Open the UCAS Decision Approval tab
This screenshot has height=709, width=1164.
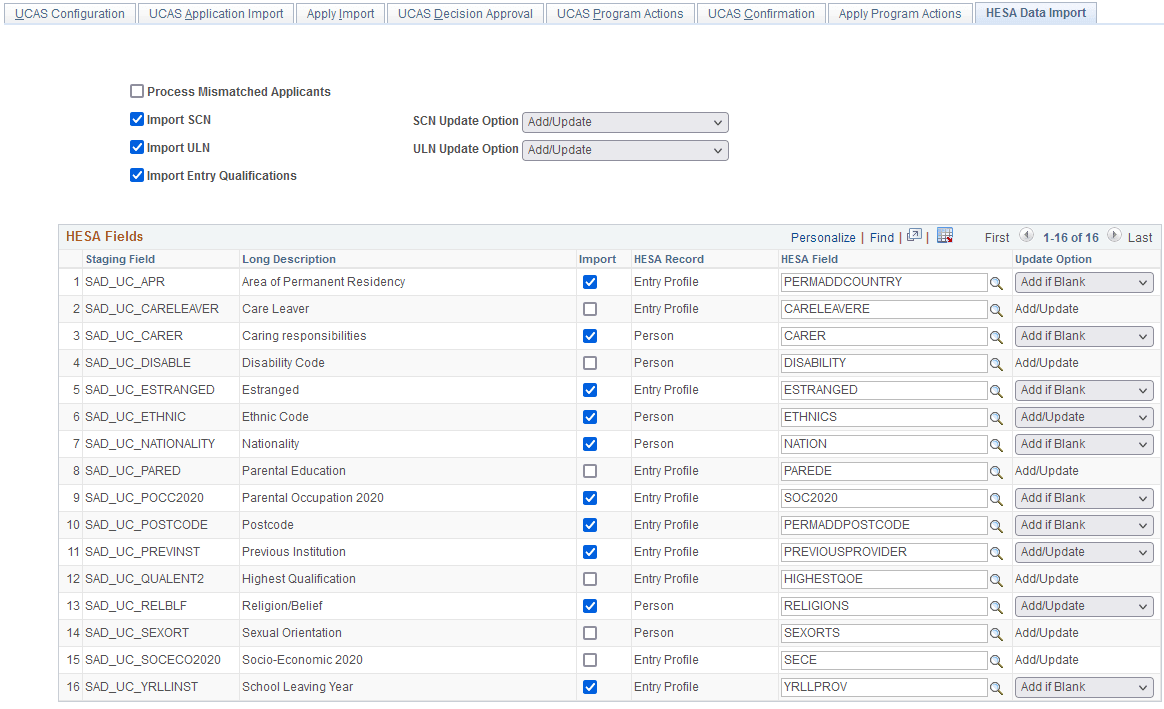(464, 13)
